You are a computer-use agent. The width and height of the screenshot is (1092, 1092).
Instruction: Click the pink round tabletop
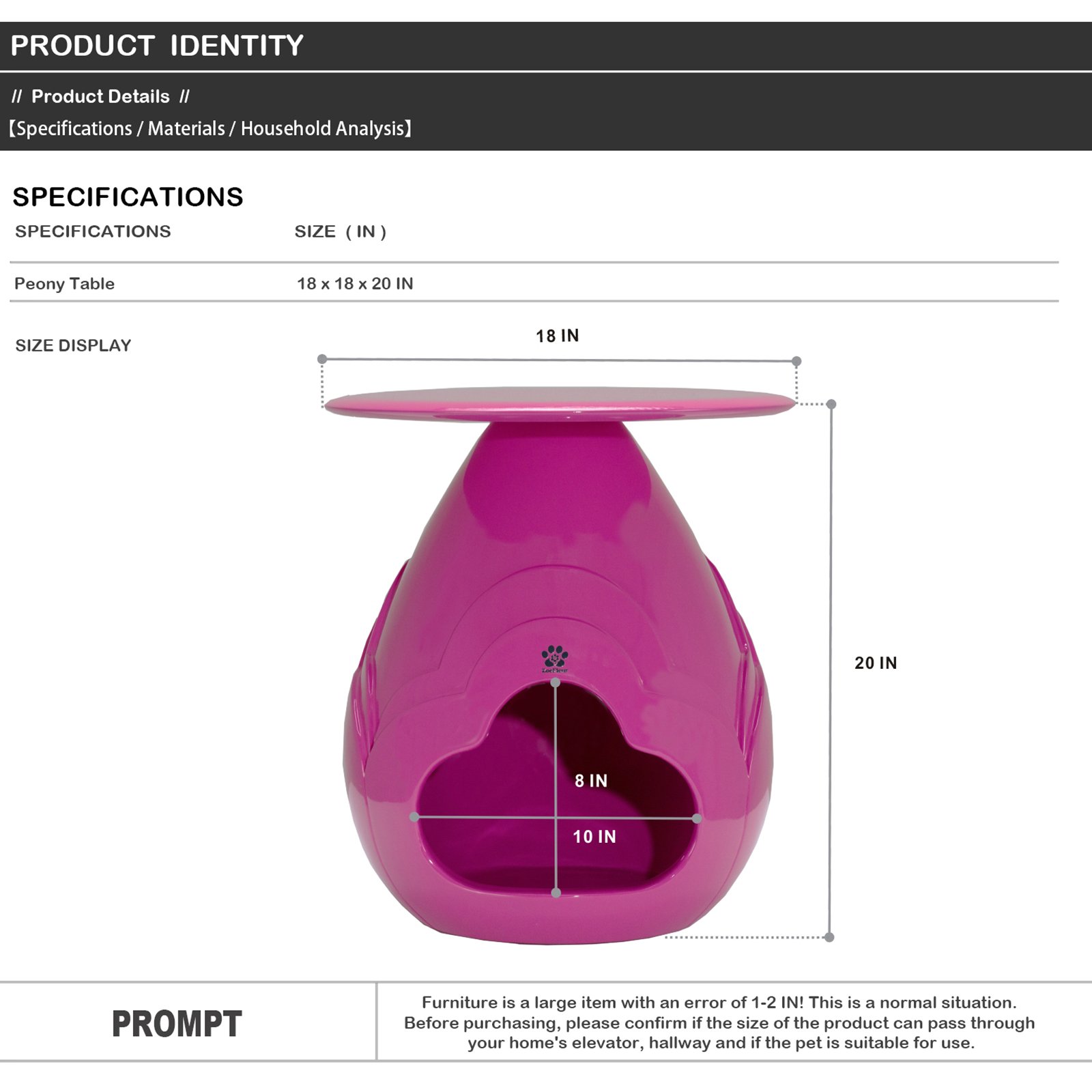[560, 403]
